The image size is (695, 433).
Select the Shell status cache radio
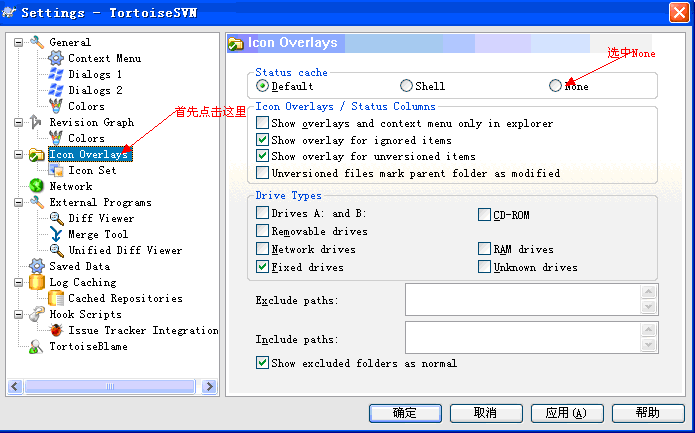[x=406, y=86]
